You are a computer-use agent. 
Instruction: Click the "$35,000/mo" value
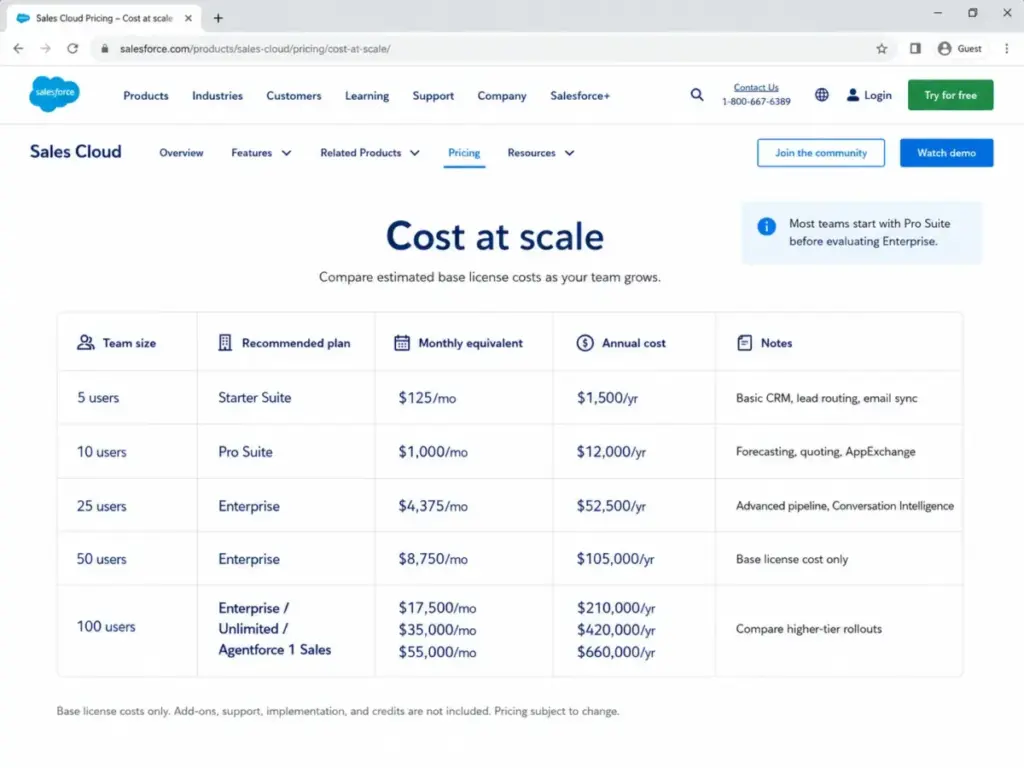pyautogui.click(x=438, y=630)
